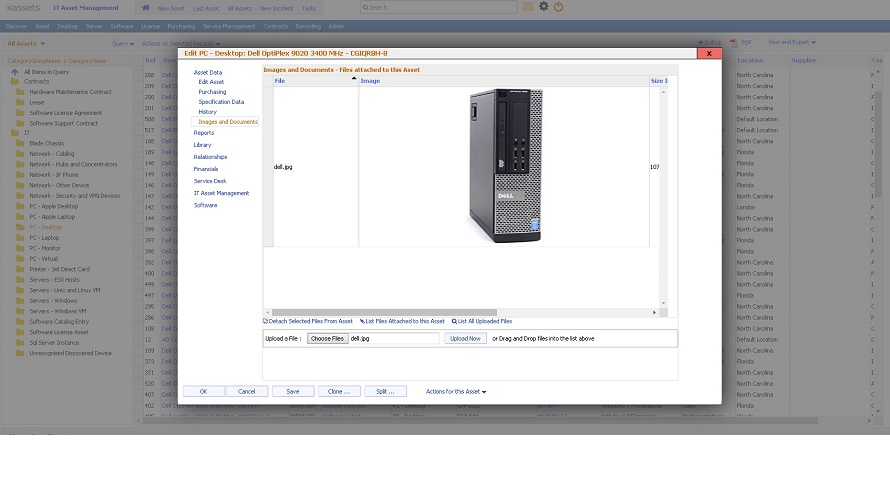Viewport: 890px width, 500px height.
Task: Open the Financials section in sidebar
Action: pos(206,169)
